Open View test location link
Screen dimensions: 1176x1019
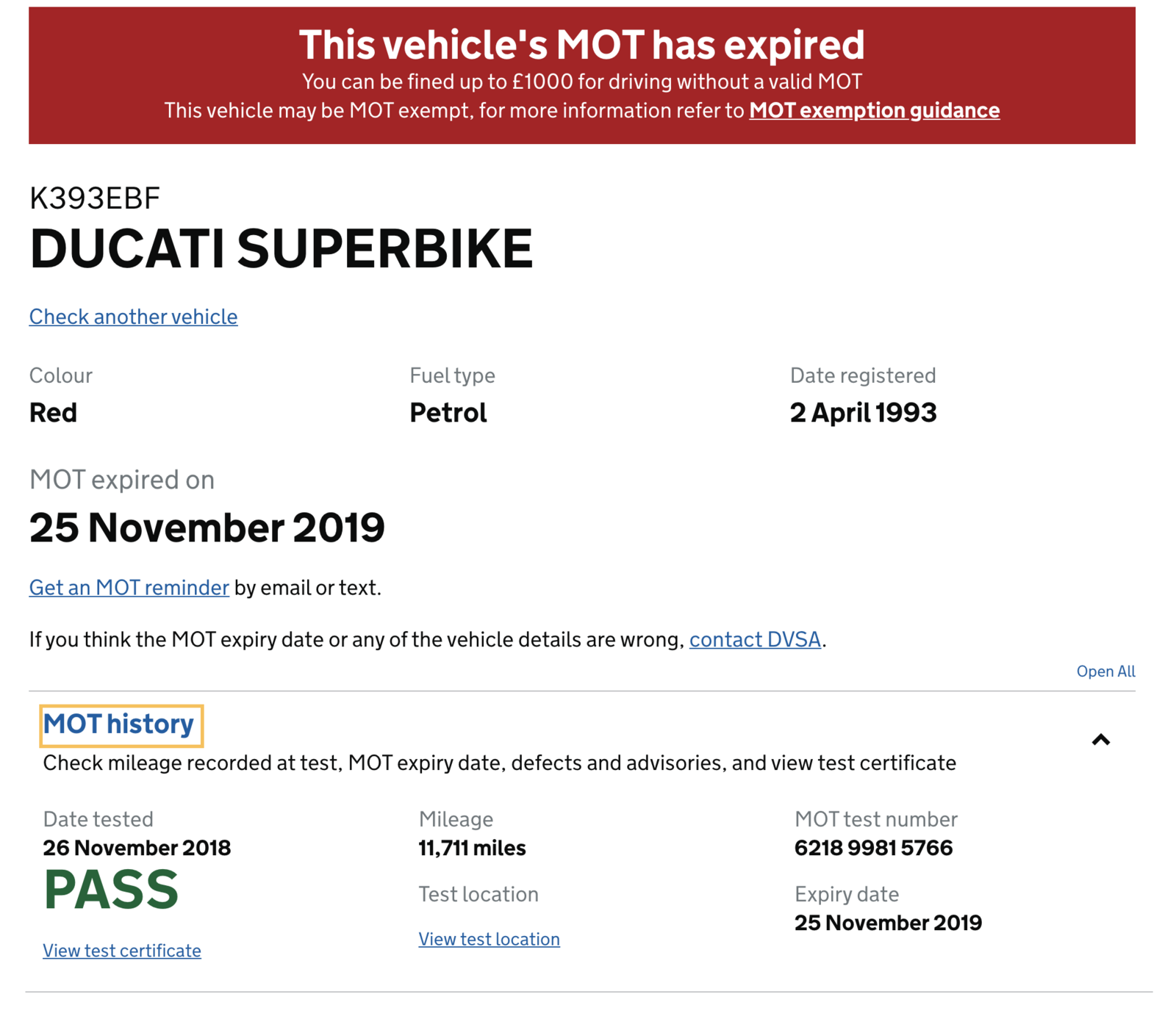pyautogui.click(x=489, y=939)
